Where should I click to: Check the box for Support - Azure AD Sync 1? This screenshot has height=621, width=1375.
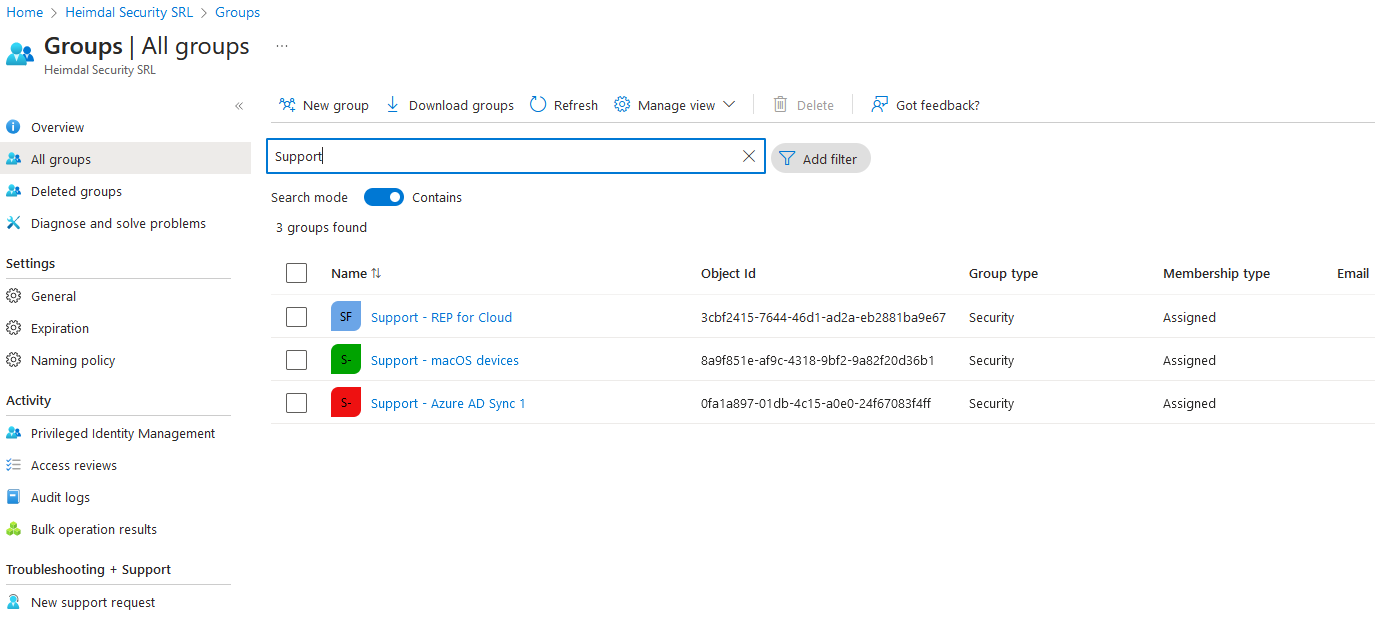coord(296,403)
